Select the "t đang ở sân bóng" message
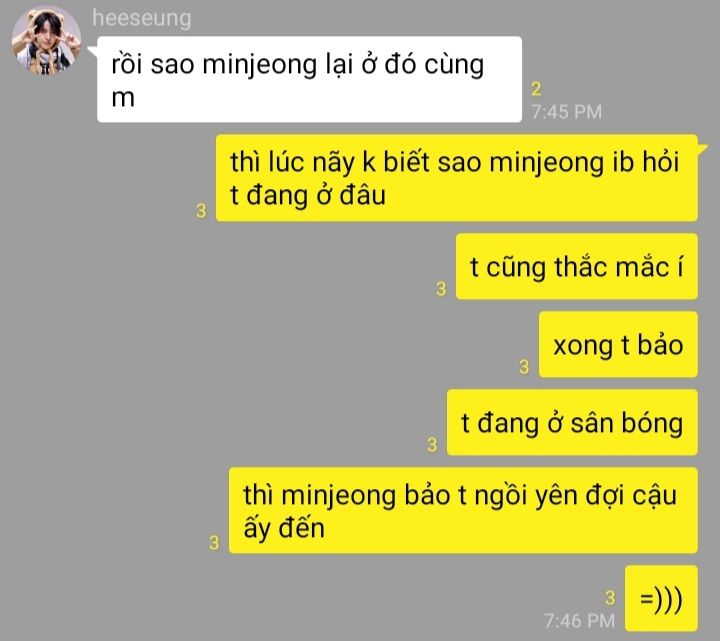The height and width of the screenshot is (641, 720). pyautogui.click(x=572, y=422)
